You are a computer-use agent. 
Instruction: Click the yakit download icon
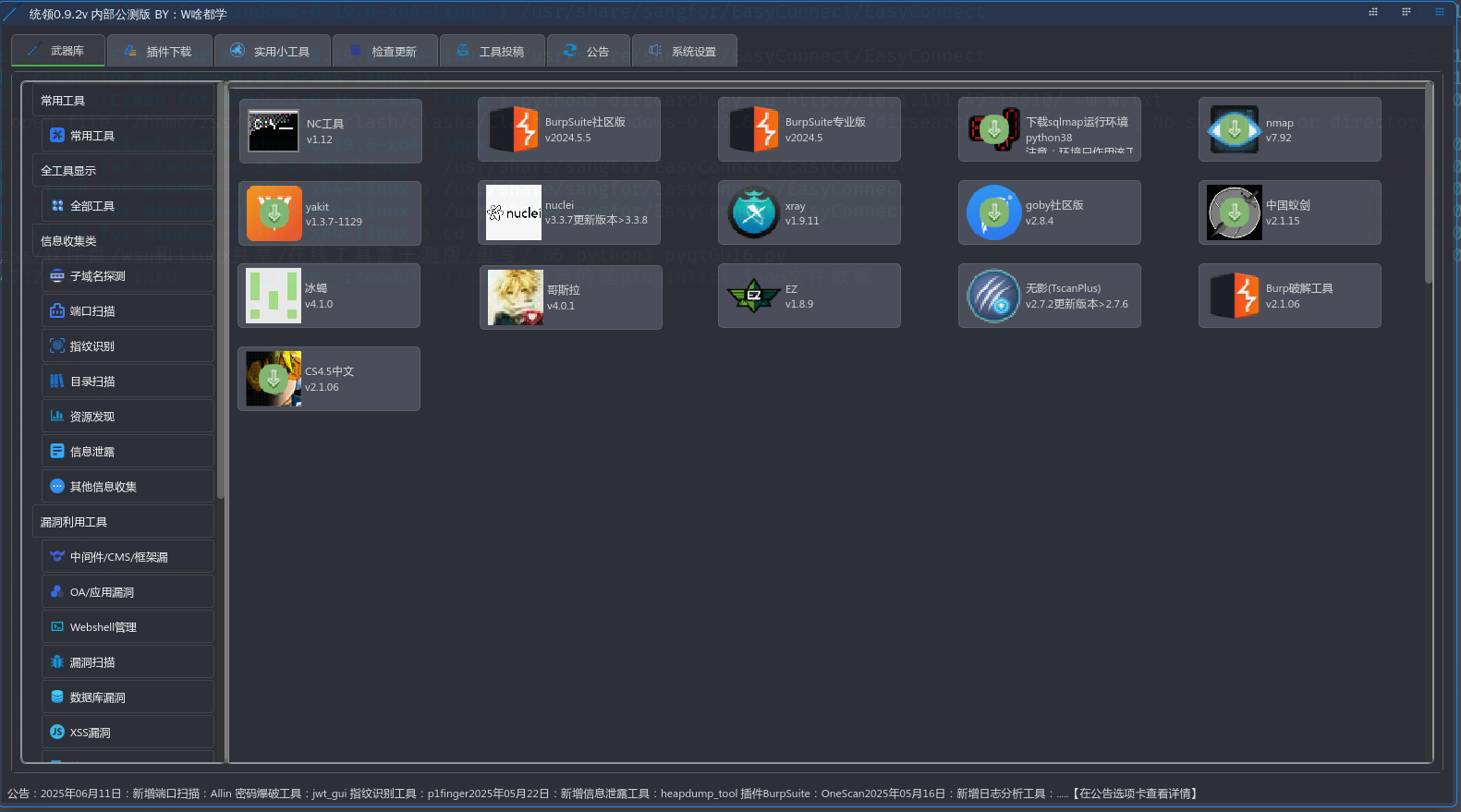274,213
